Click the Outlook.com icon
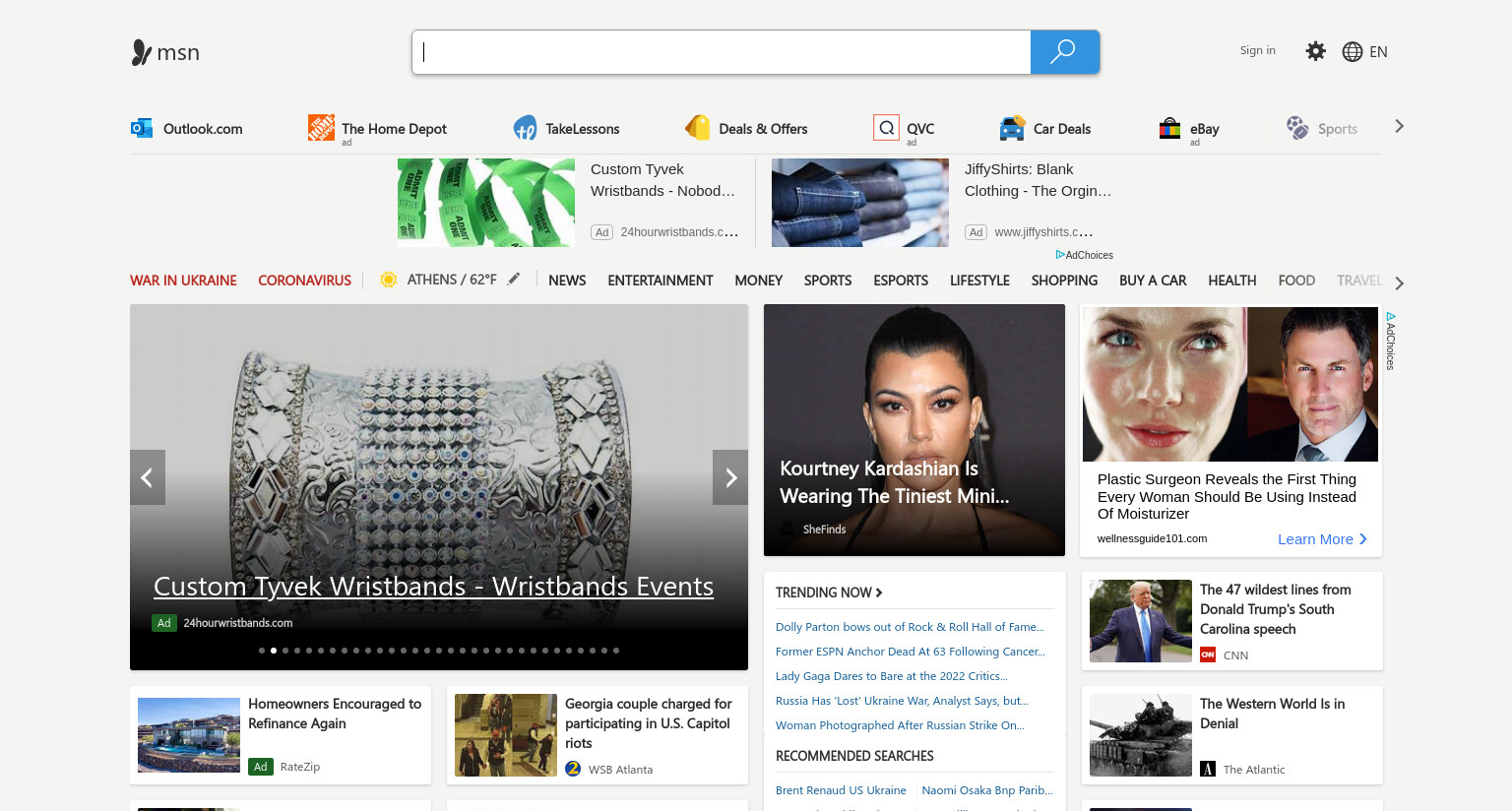Viewport: 1512px width, 811px height. pos(142,128)
